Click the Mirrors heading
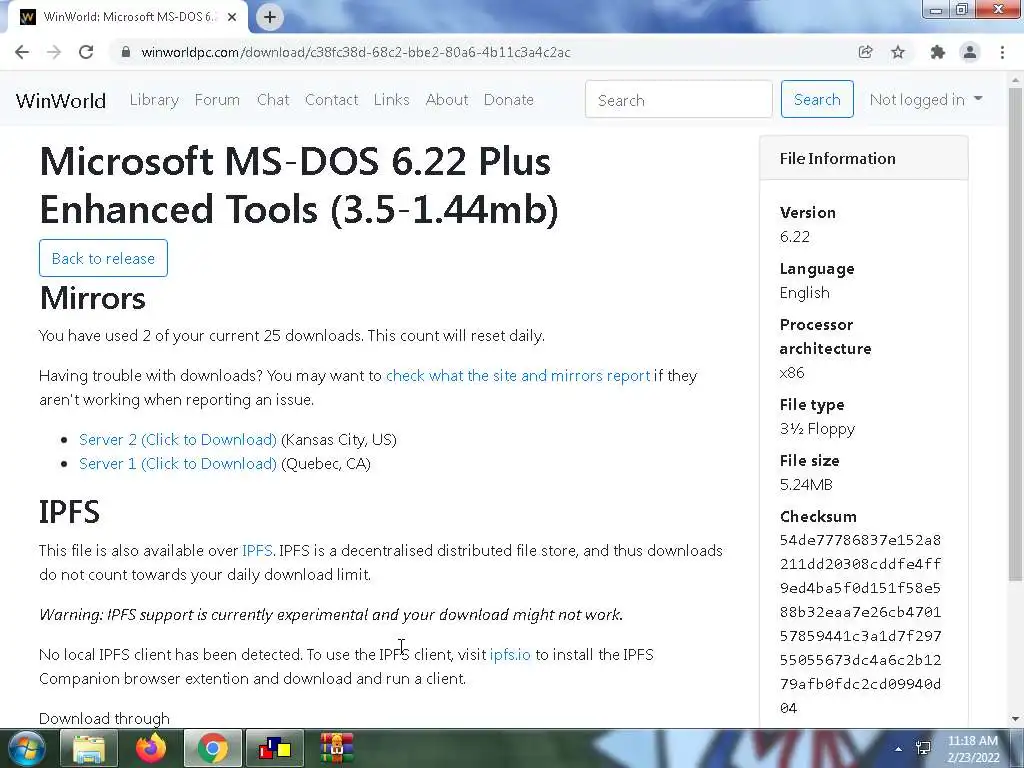The image size is (1024, 768). tap(93, 298)
